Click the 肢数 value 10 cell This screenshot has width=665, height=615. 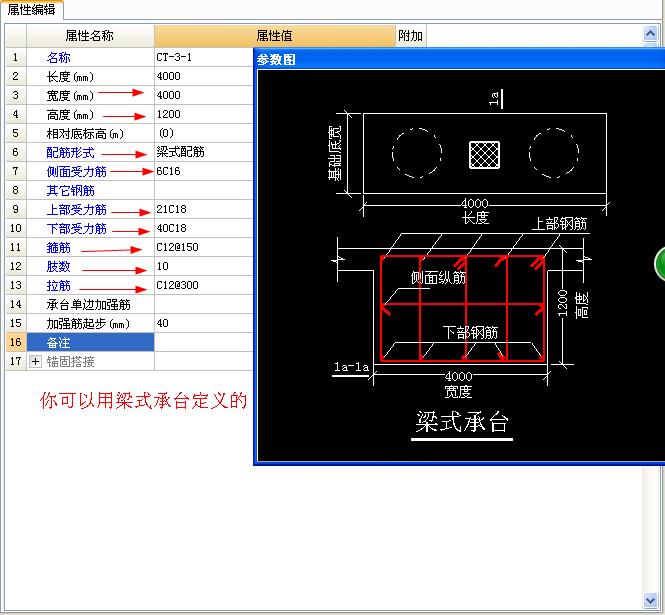204,266
